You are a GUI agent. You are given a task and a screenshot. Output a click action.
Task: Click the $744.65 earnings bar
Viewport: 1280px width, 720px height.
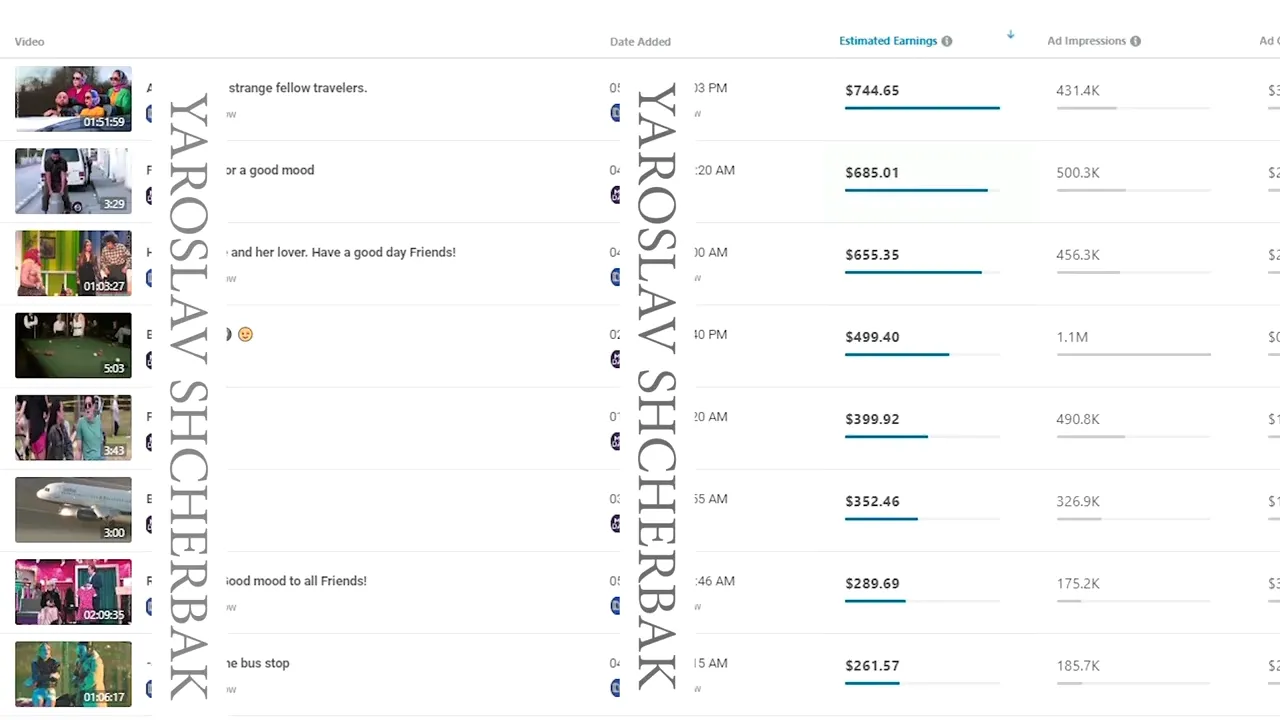pos(921,108)
